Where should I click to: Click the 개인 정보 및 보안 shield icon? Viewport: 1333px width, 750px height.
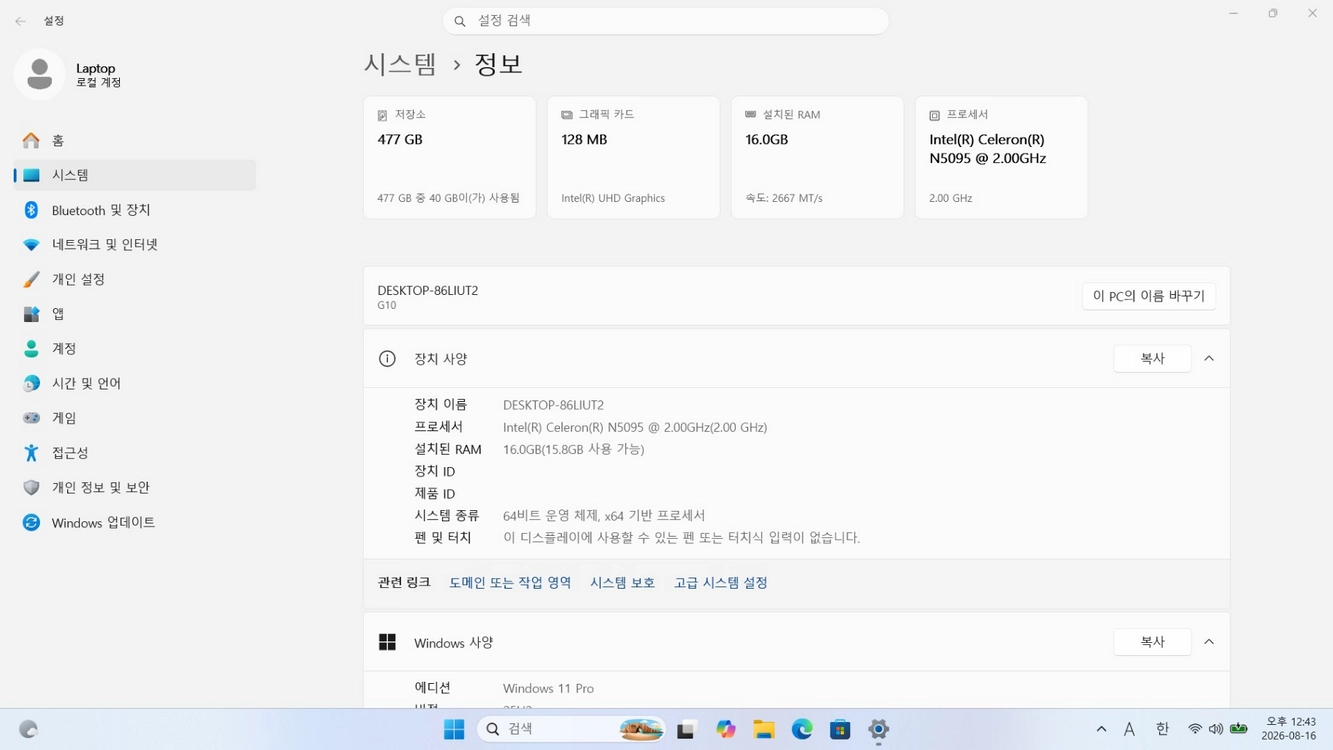click(32, 488)
